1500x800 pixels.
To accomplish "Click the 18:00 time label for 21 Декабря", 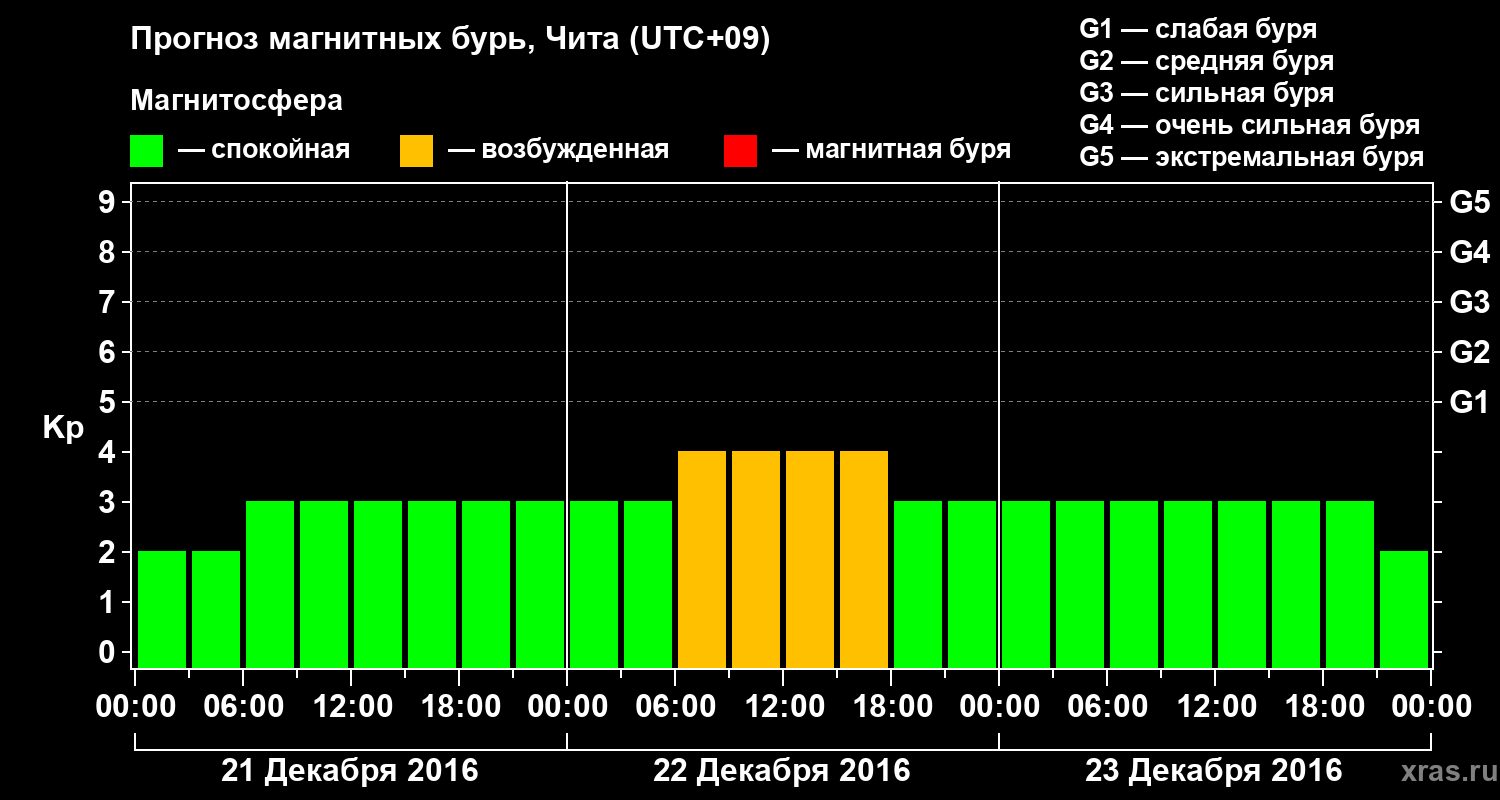I will point(459,707).
